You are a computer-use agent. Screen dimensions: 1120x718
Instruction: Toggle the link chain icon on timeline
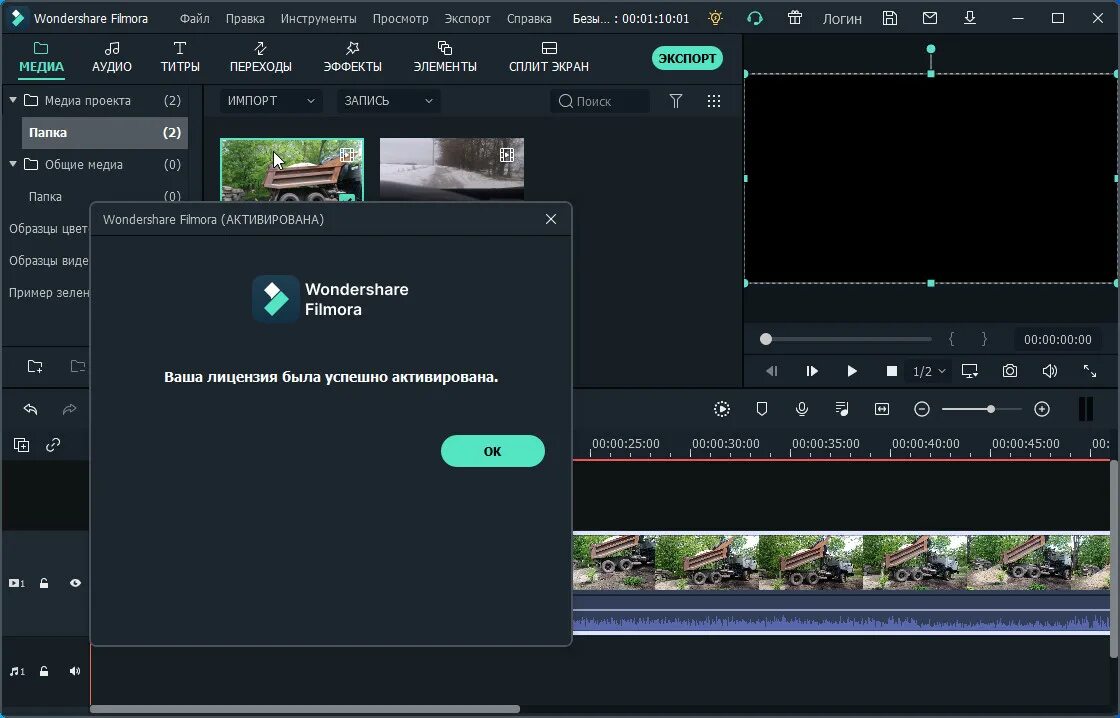tap(53, 445)
